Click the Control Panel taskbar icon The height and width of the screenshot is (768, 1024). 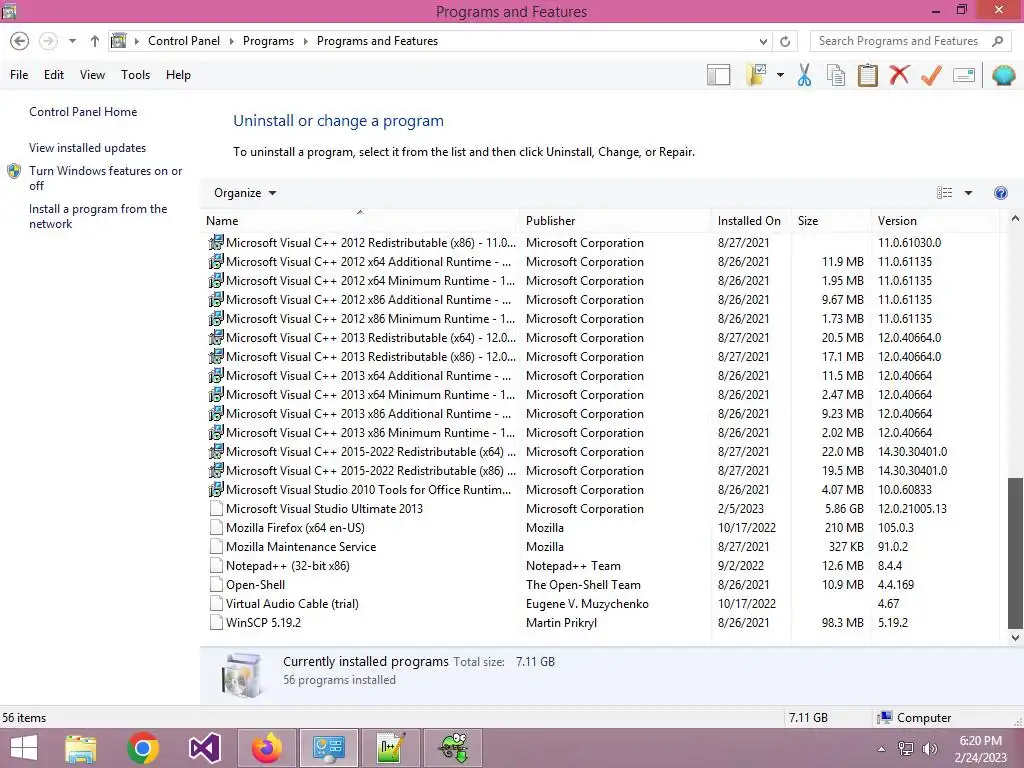point(328,748)
